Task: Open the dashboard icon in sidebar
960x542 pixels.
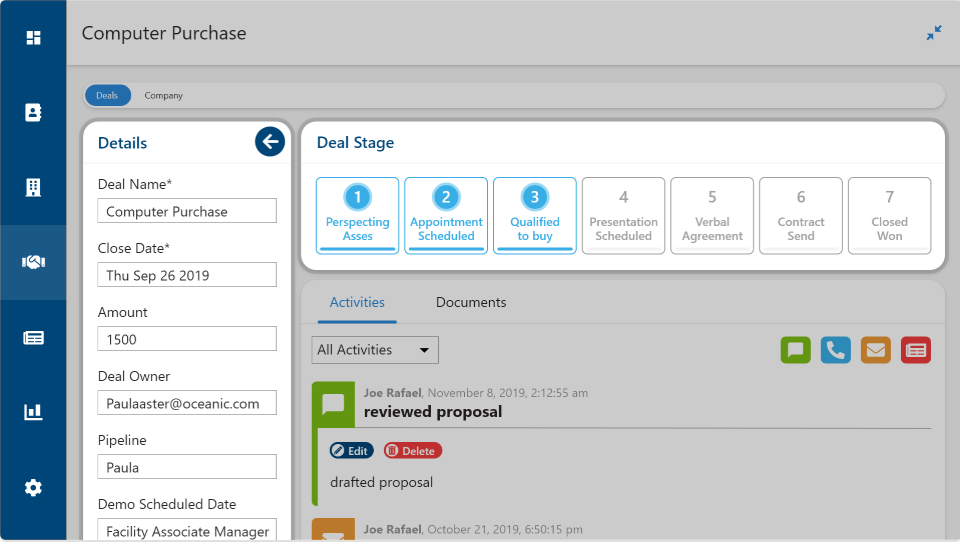Action: click(x=33, y=38)
